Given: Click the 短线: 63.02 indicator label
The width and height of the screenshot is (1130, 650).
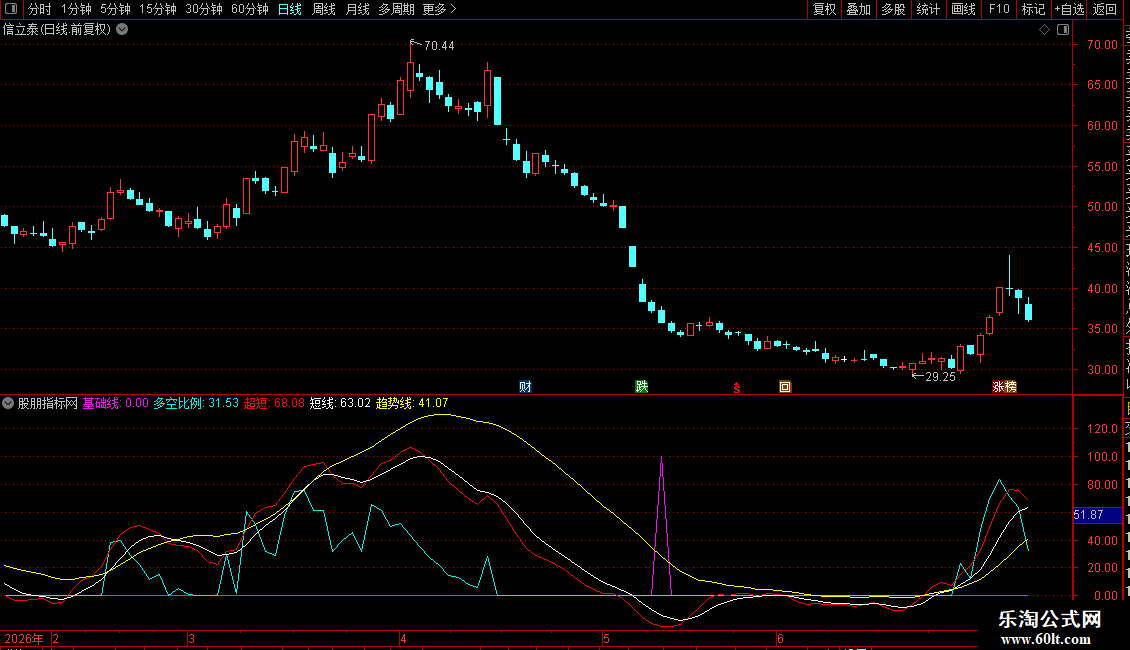Looking at the screenshot, I should click(340, 403).
